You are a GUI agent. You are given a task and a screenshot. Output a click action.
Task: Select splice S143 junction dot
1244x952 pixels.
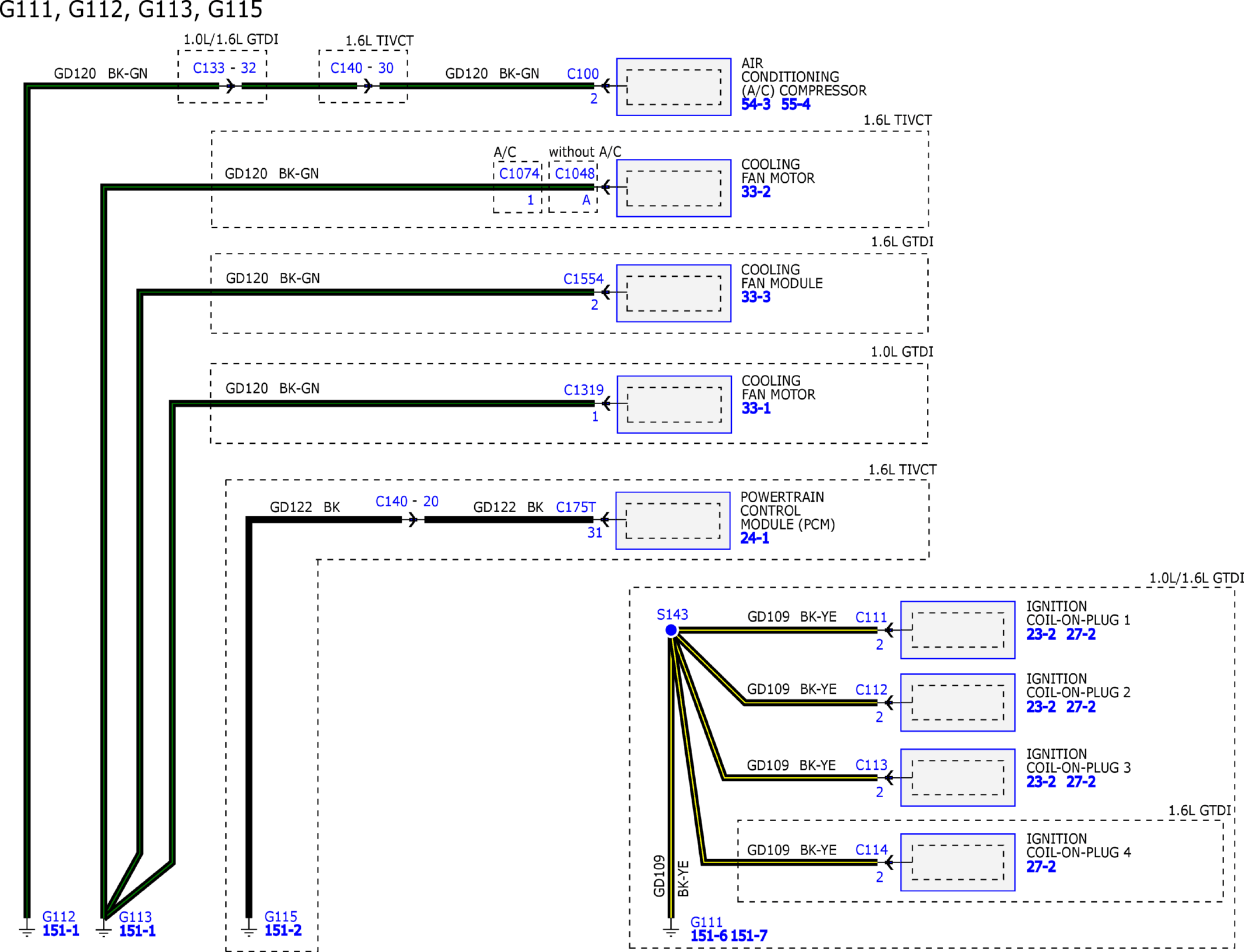[671, 630]
